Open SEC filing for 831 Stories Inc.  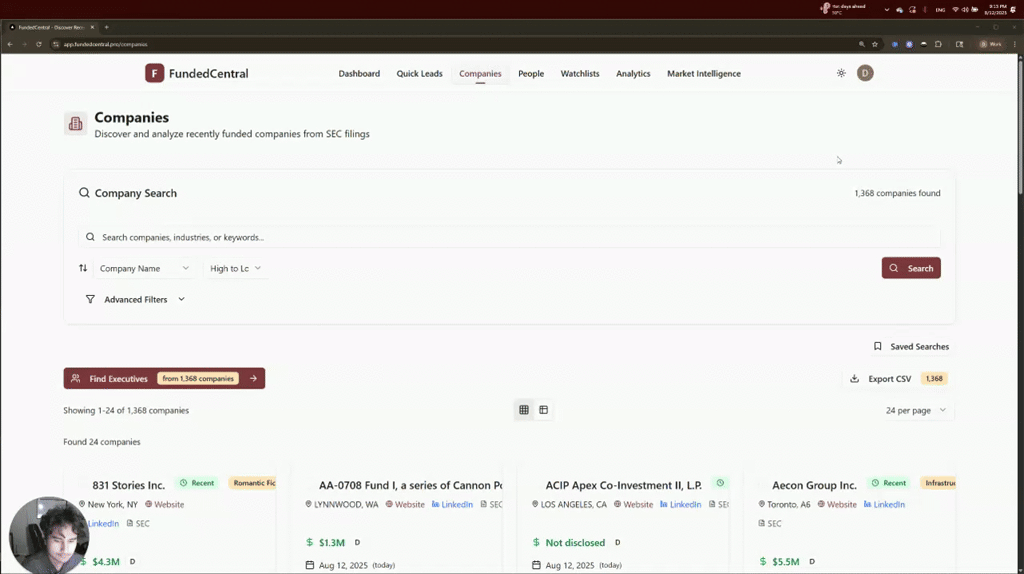138,523
